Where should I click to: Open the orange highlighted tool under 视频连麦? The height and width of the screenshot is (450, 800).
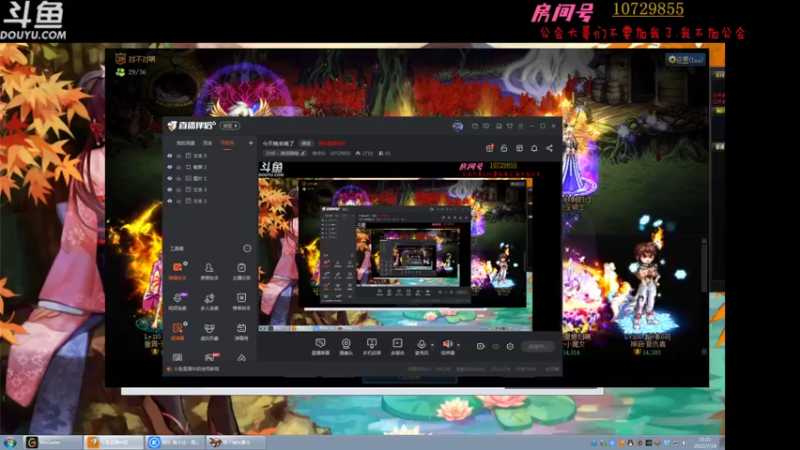click(x=178, y=331)
